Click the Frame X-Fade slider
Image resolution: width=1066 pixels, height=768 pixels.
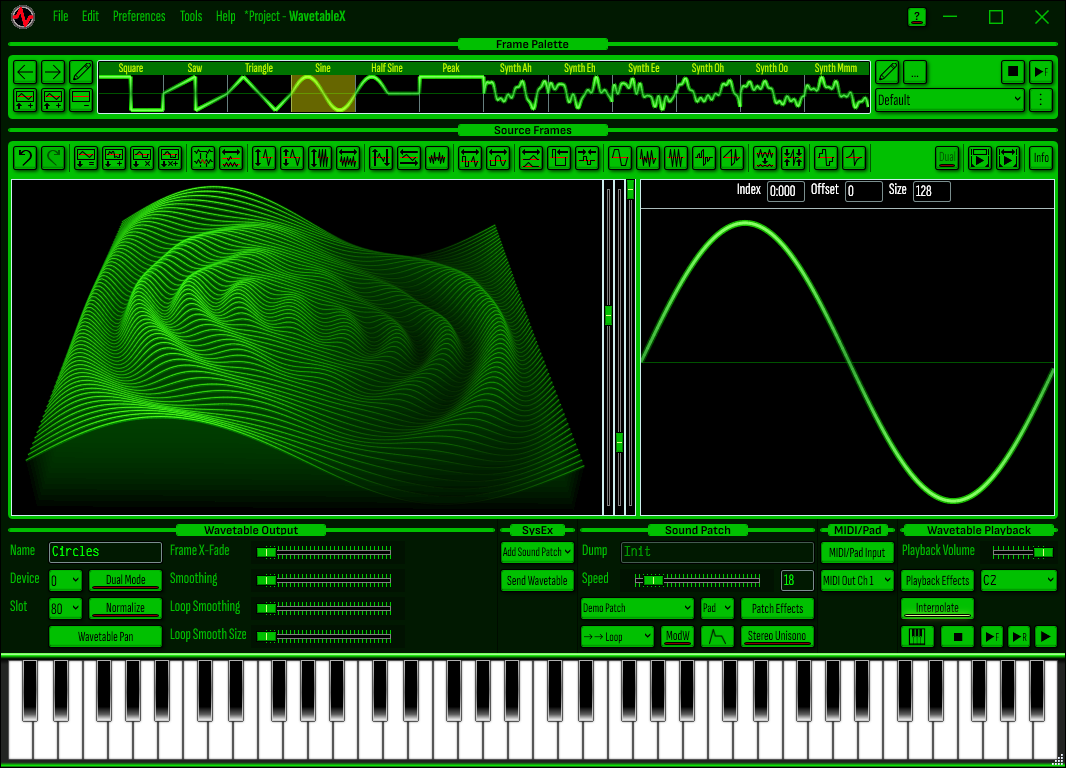pos(324,553)
